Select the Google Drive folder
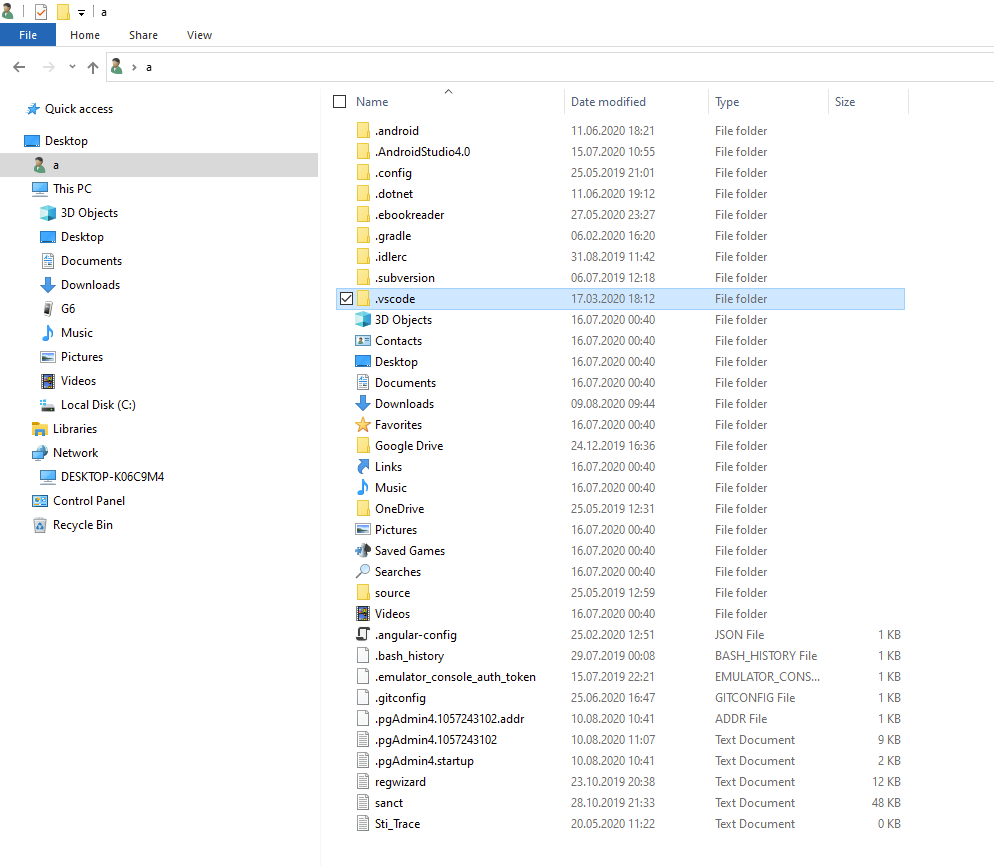Image resolution: width=994 pixels, height=866 pixels. (409, 446)
